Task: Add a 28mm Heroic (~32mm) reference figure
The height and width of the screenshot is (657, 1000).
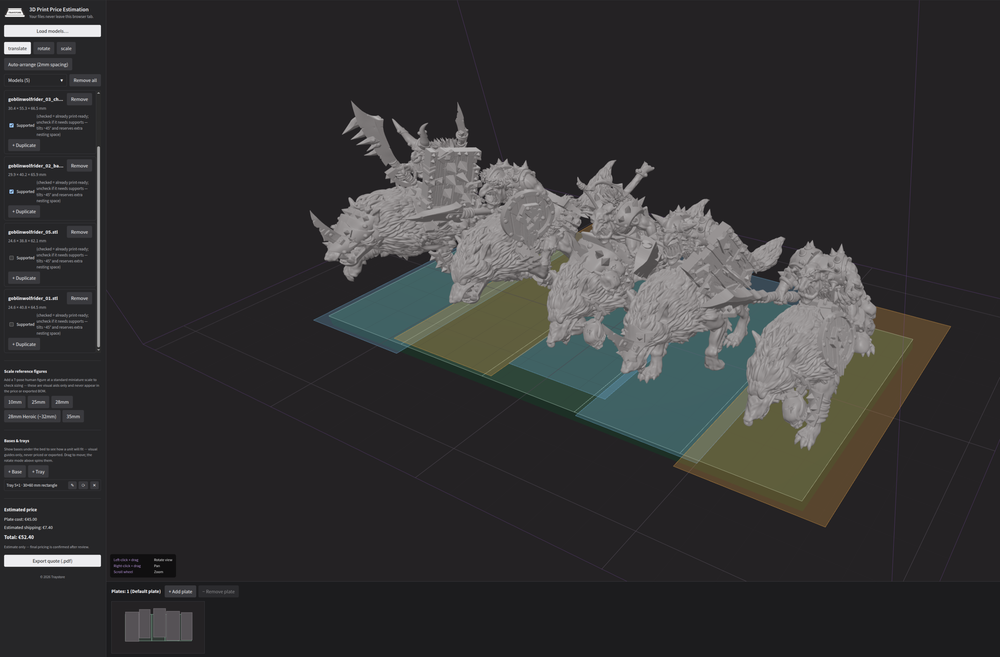Action: coord(32,417)
